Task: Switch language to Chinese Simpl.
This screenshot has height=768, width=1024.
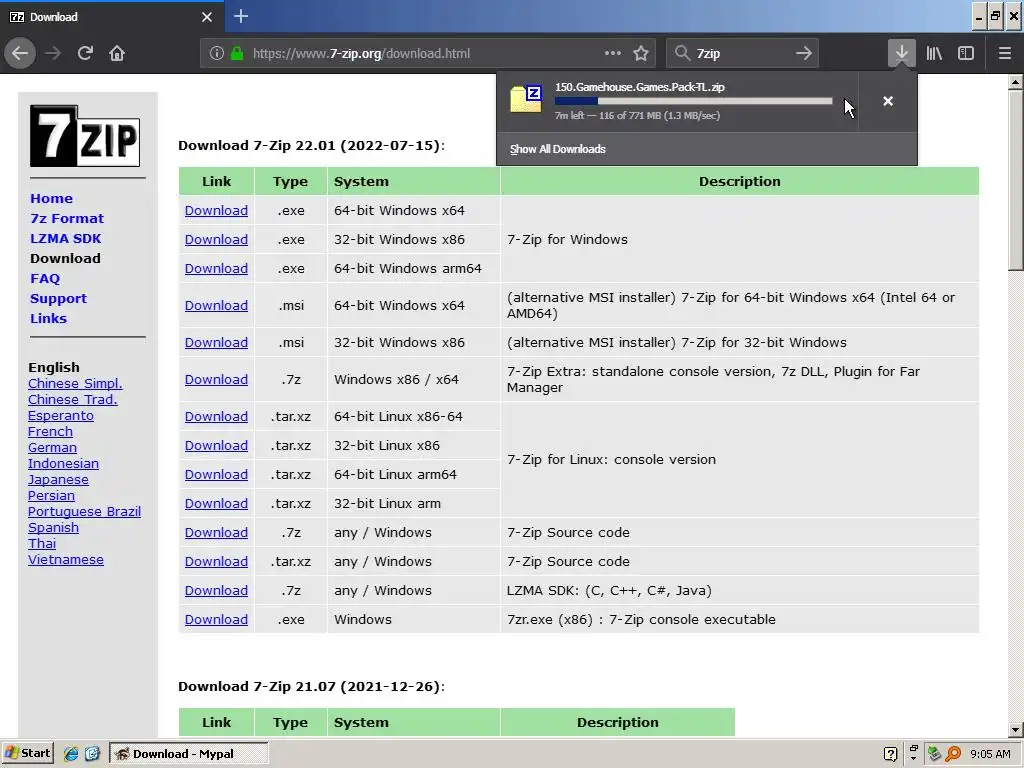Action: pos(75,383)
